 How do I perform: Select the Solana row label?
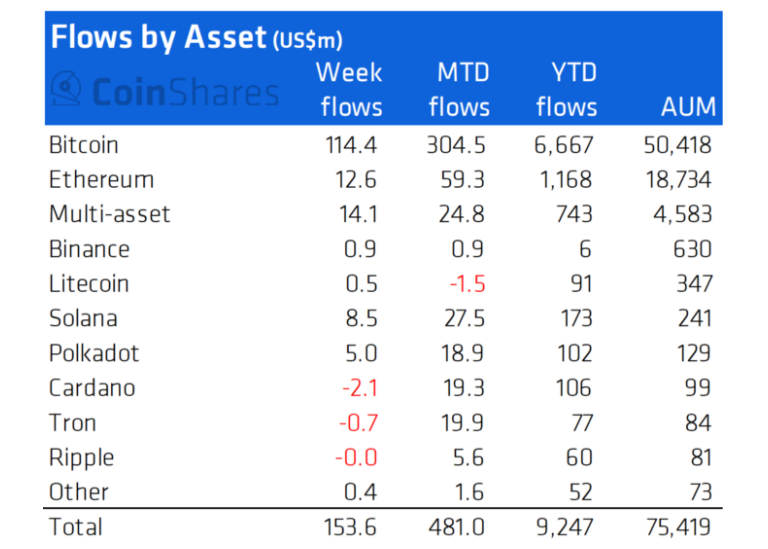[83, 318]
